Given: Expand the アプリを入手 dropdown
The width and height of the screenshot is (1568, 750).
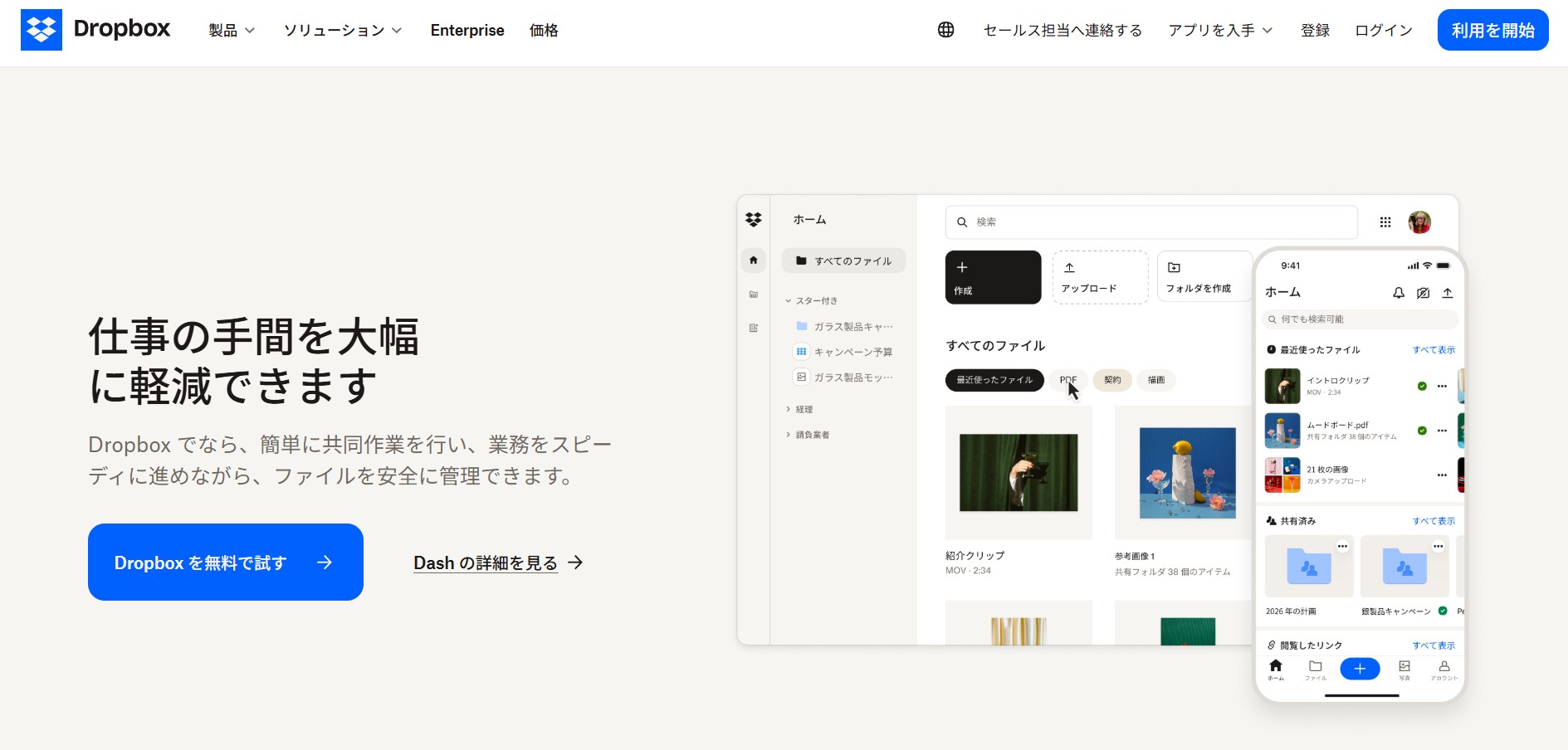Looking at the screenshot, I should coord(1220,31).
